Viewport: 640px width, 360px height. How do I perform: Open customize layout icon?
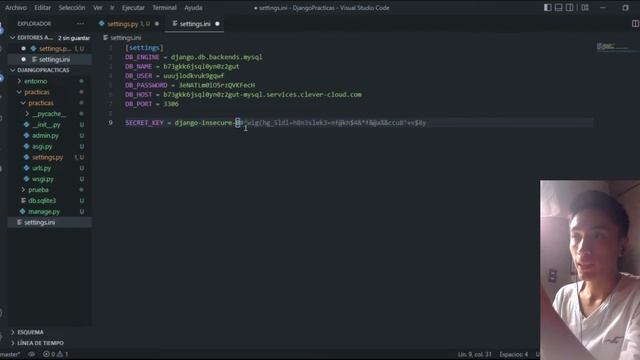pyautogui.click(x=585, y=8)
